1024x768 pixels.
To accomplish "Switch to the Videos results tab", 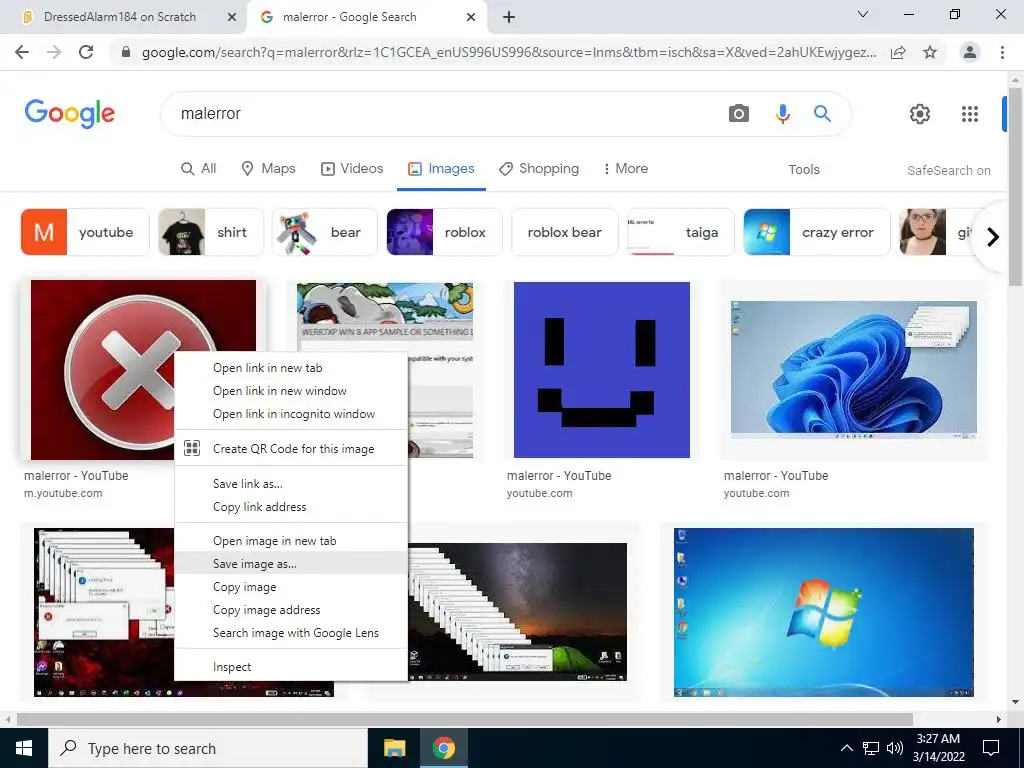I will [x=352, y=168].
